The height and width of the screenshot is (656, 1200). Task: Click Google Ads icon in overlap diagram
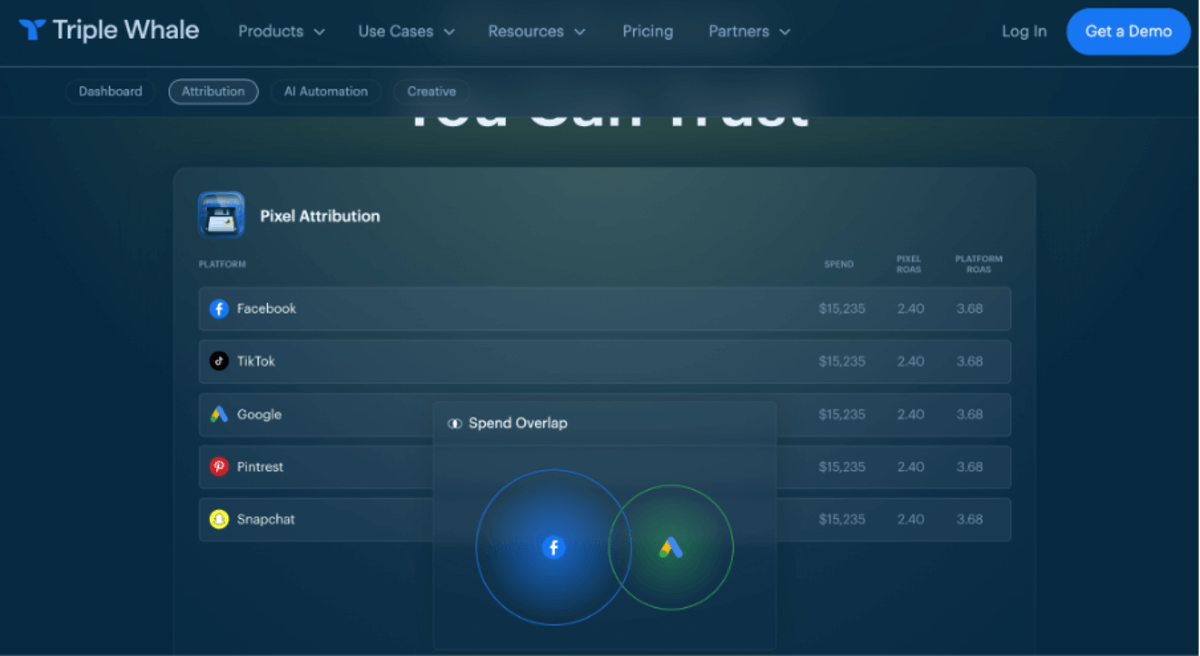[671, 547]
